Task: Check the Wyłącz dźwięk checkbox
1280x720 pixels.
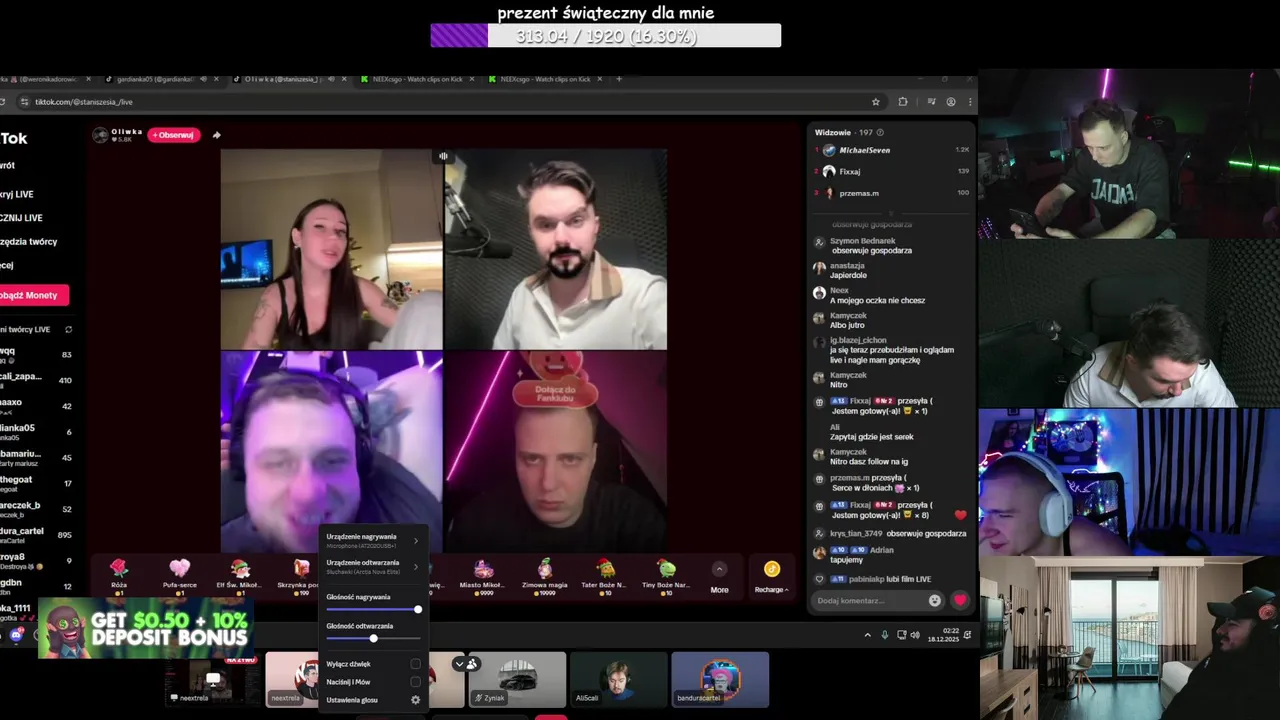Action: click(x=416, y=664)
